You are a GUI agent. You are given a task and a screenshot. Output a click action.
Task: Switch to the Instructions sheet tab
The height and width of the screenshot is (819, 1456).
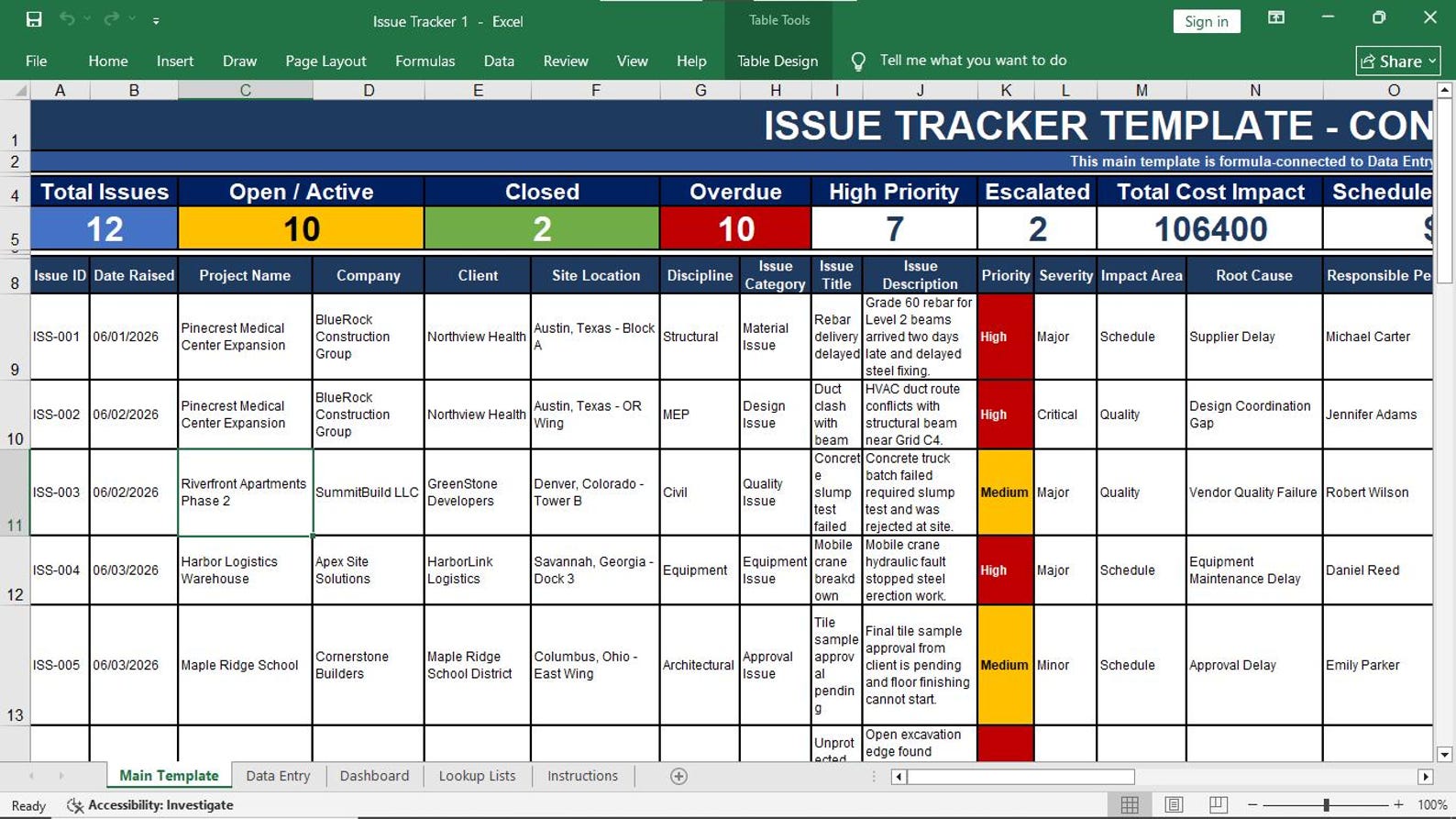click(x=582, y=776)
